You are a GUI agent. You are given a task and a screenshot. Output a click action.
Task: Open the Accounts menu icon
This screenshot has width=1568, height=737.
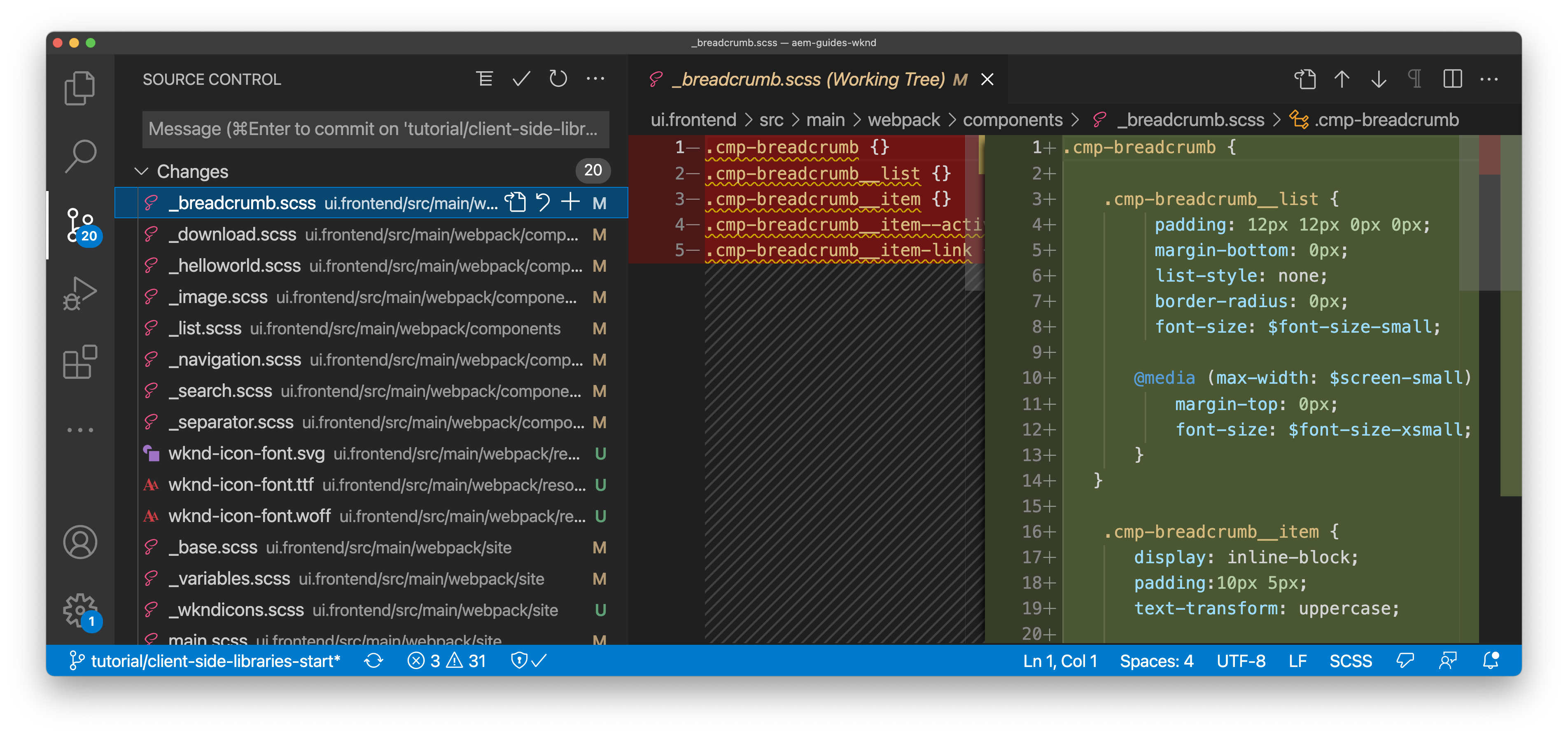[80, 542]
